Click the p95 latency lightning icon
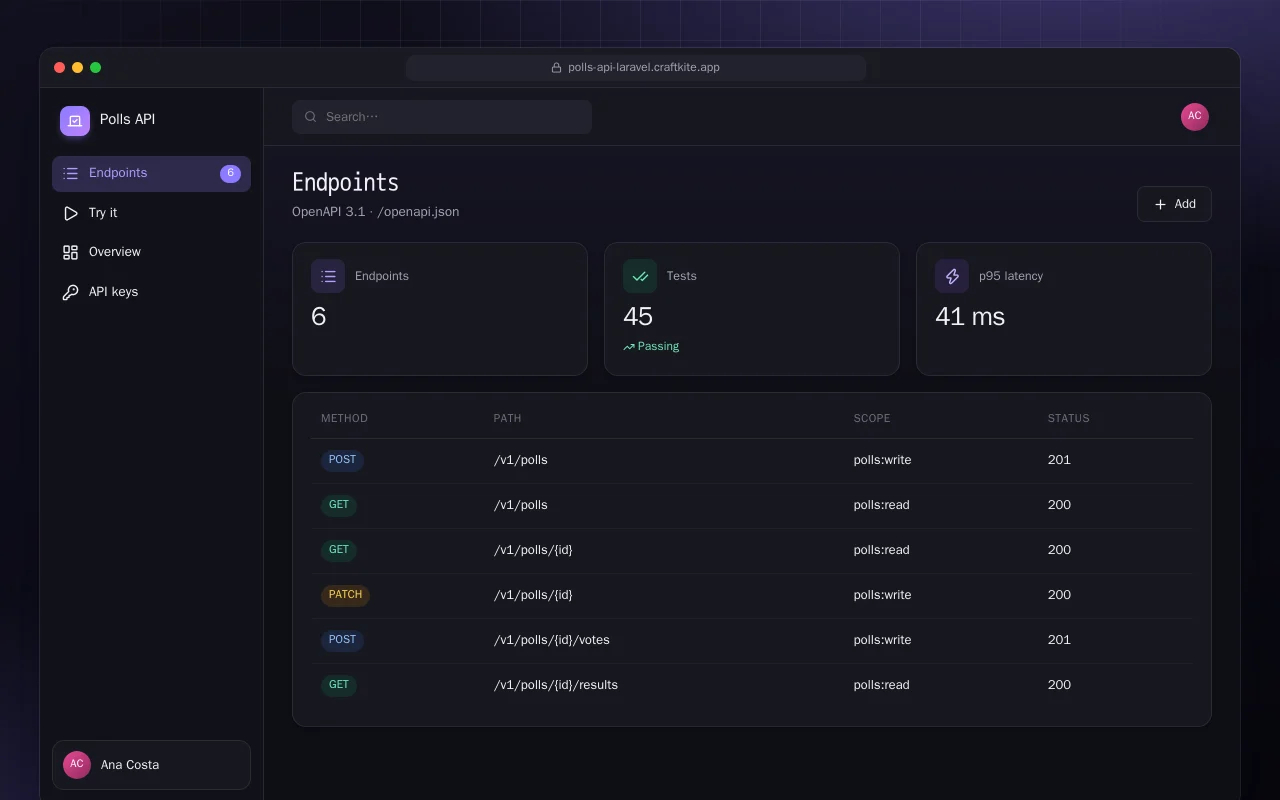Image resolution: width=1280 pixels, height=800 pixels. [952, 276]
